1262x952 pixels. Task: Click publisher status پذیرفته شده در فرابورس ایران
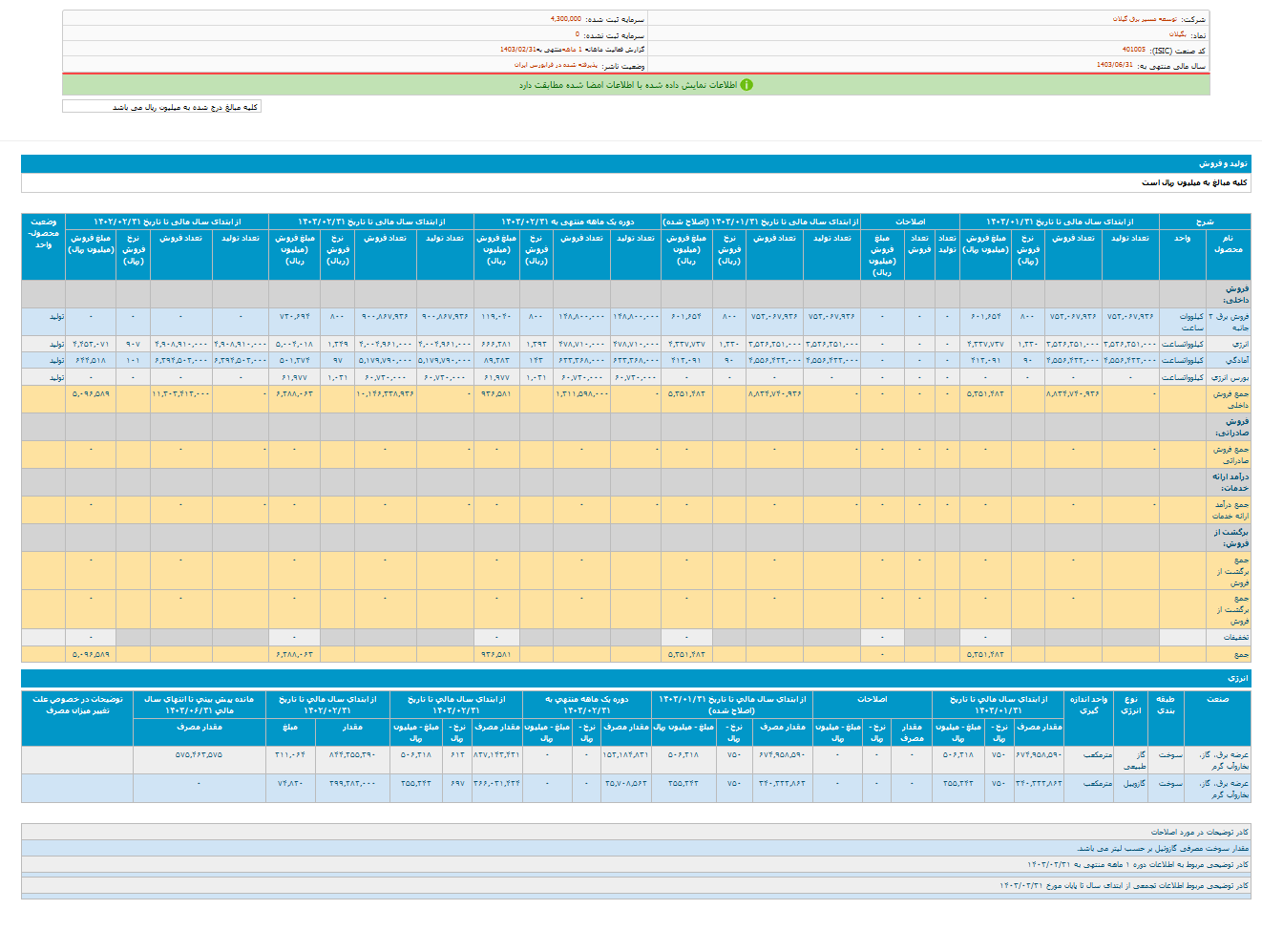click(x=555, y=65)
